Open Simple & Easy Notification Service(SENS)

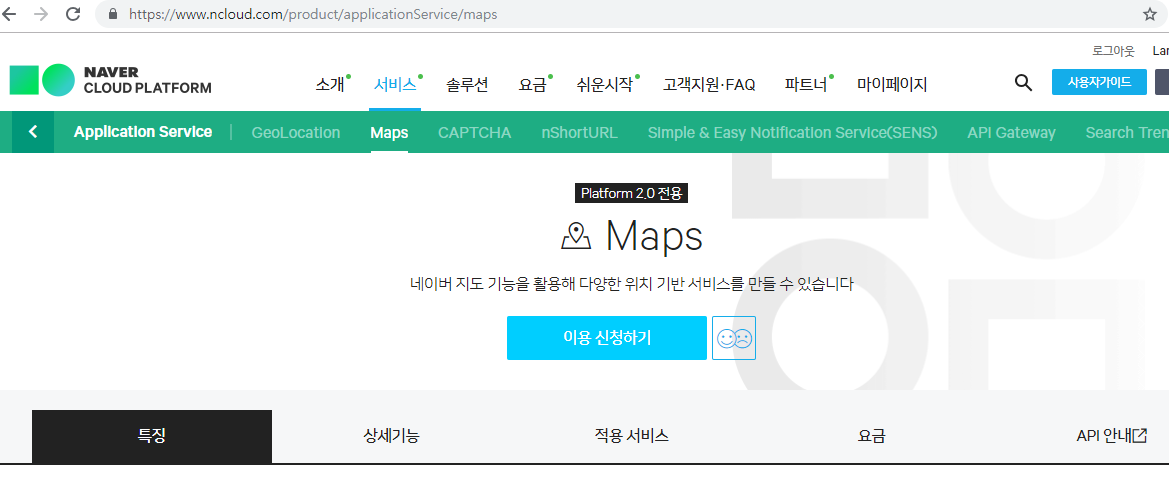click(793, 133)
